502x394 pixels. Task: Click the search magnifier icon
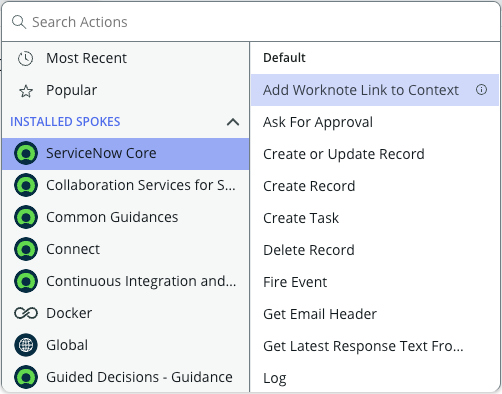(x=19, y=22)
